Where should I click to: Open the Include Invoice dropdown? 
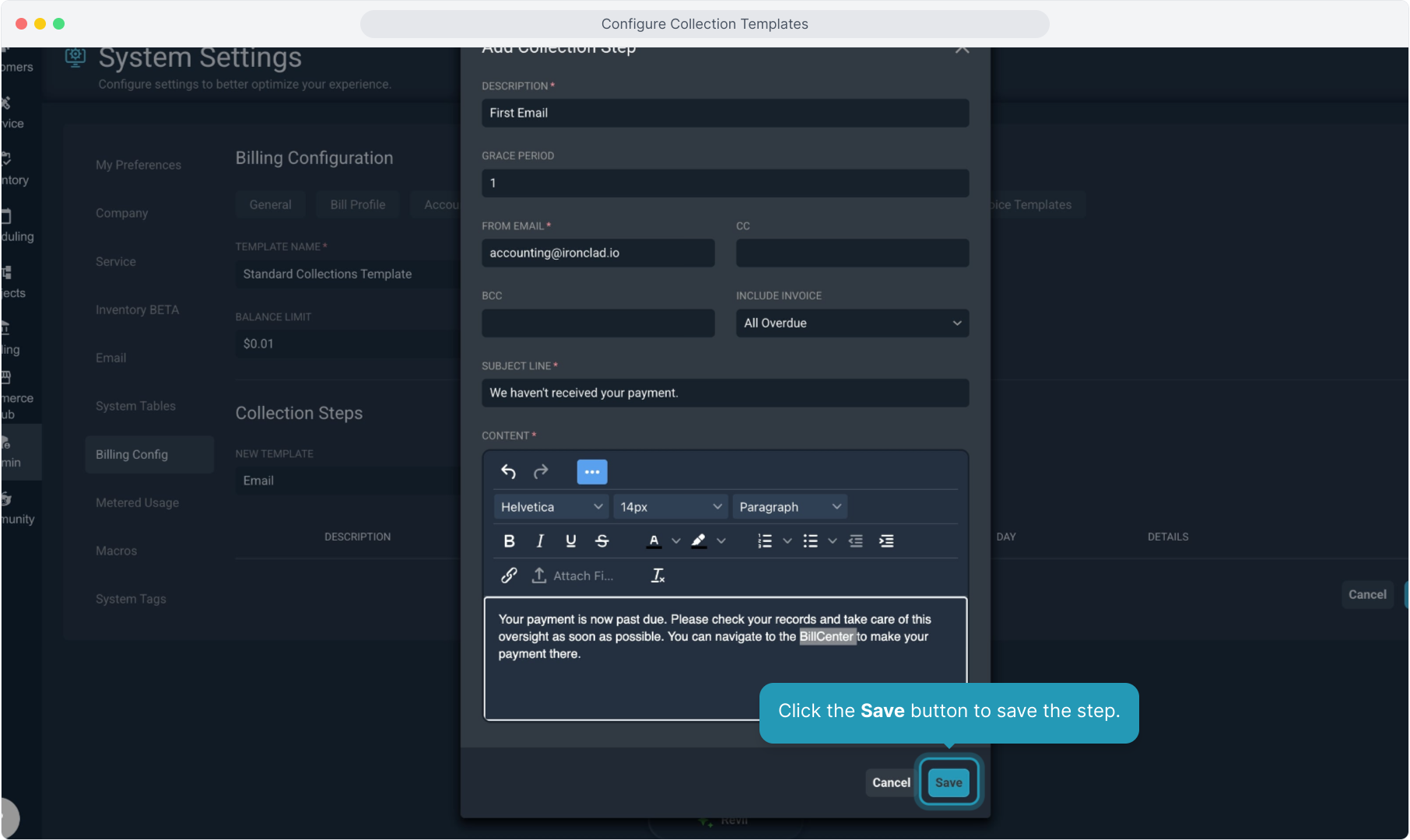click(852, 323)
